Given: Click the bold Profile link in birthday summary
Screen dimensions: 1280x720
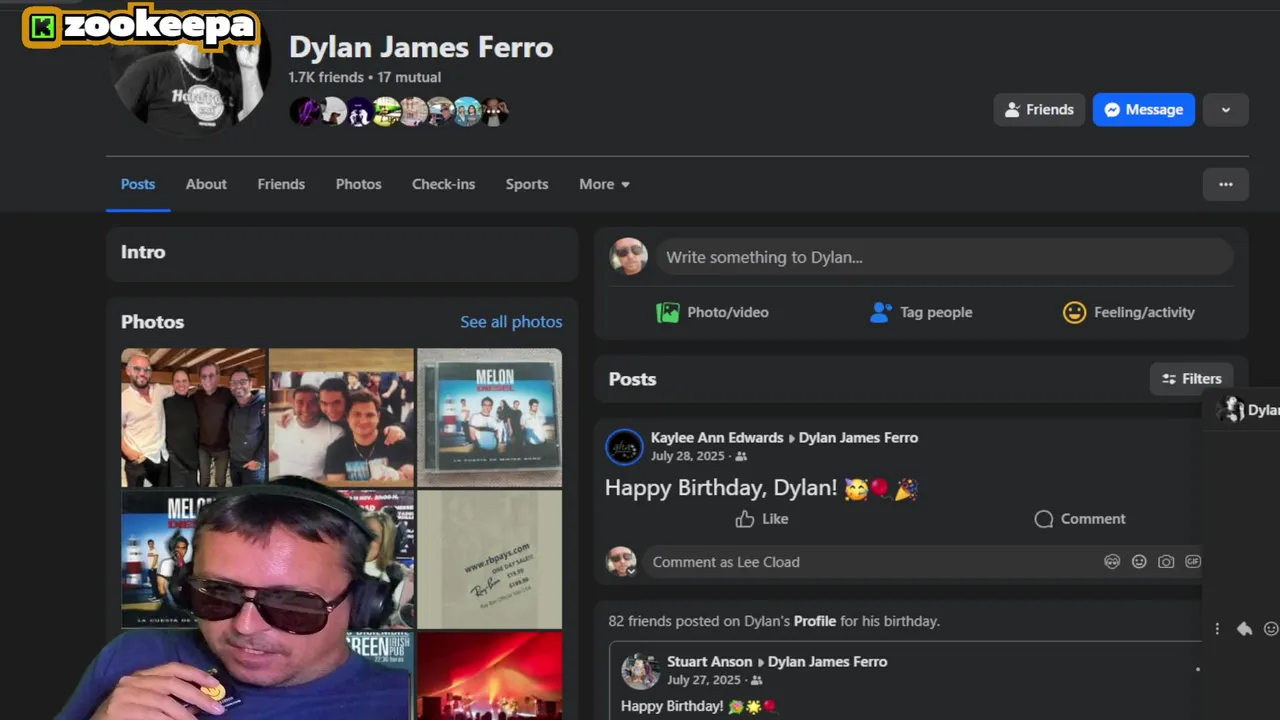Looking at the screenshot, I should [815, 621].
